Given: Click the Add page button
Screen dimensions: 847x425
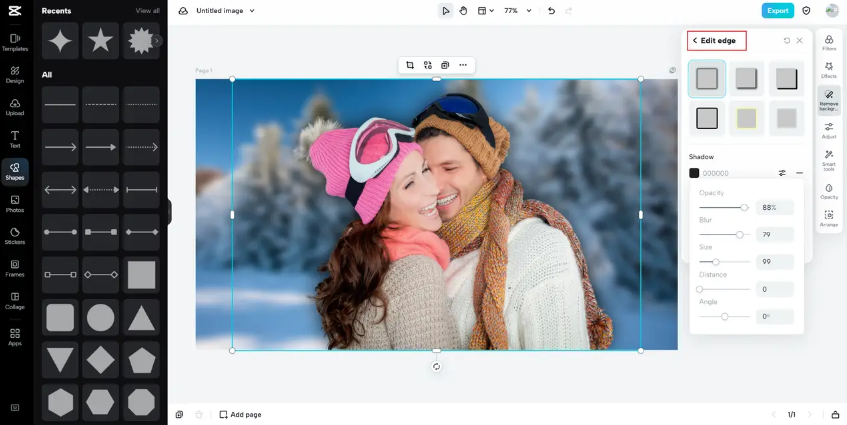Looking at the screenshot, I should (x=240, y=415).
